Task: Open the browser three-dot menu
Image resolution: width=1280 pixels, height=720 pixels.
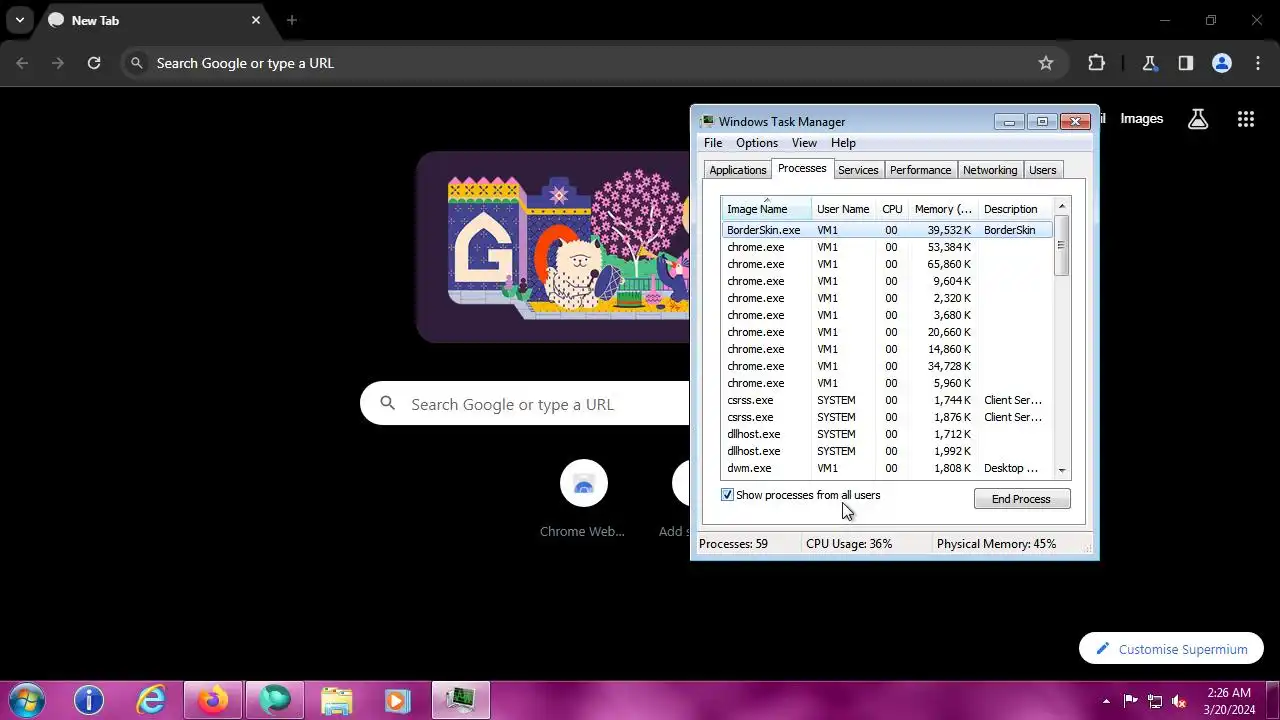Action: [1258, 63]
